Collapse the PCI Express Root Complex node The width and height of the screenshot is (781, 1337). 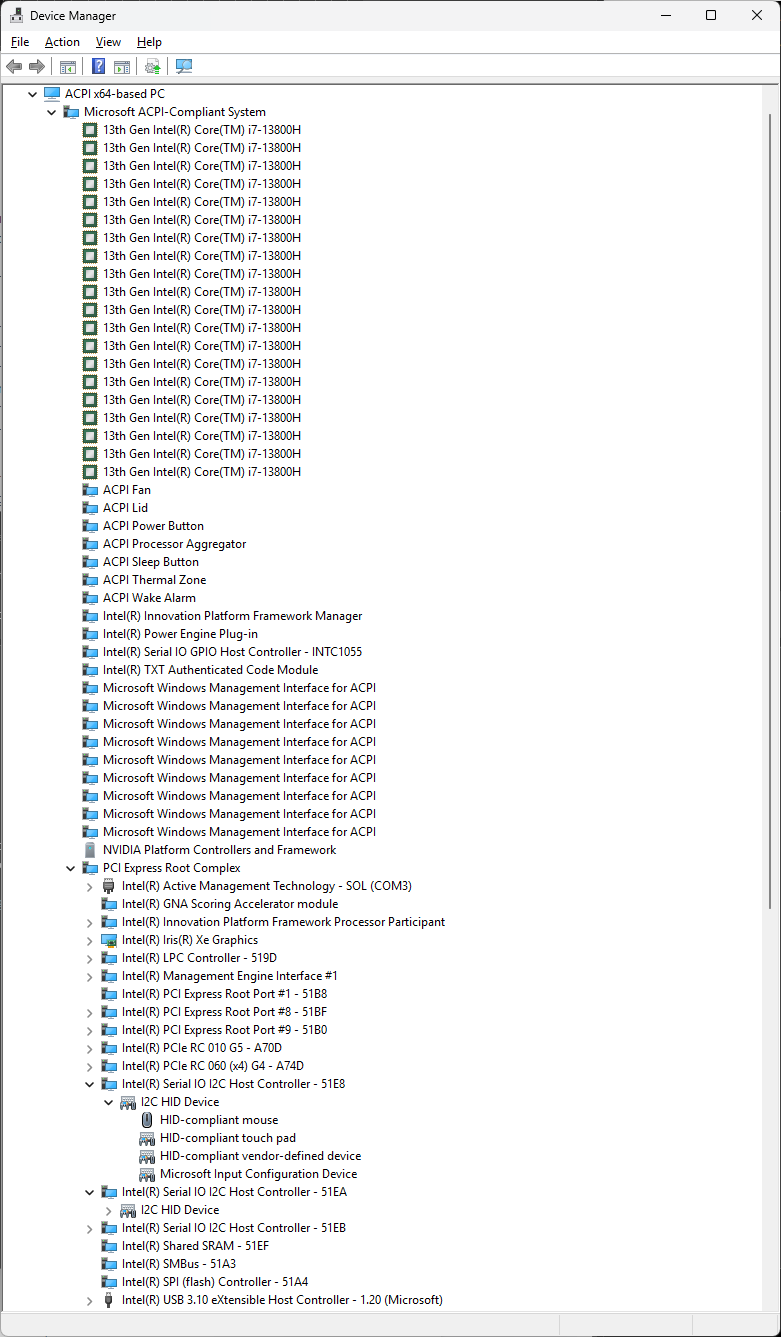pos(70,868)
